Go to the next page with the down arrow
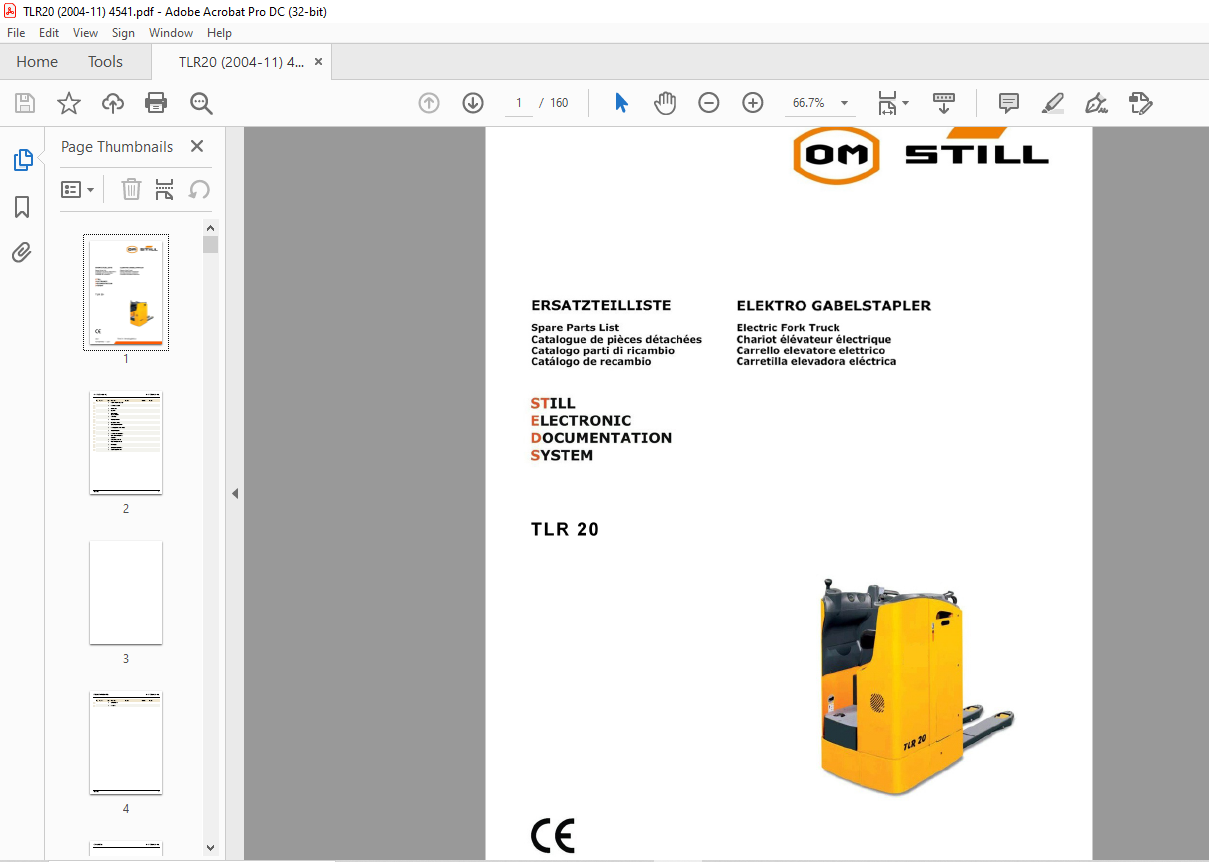Image resolution: width=1209 pixels, height=862 pixels. point(473,103)
